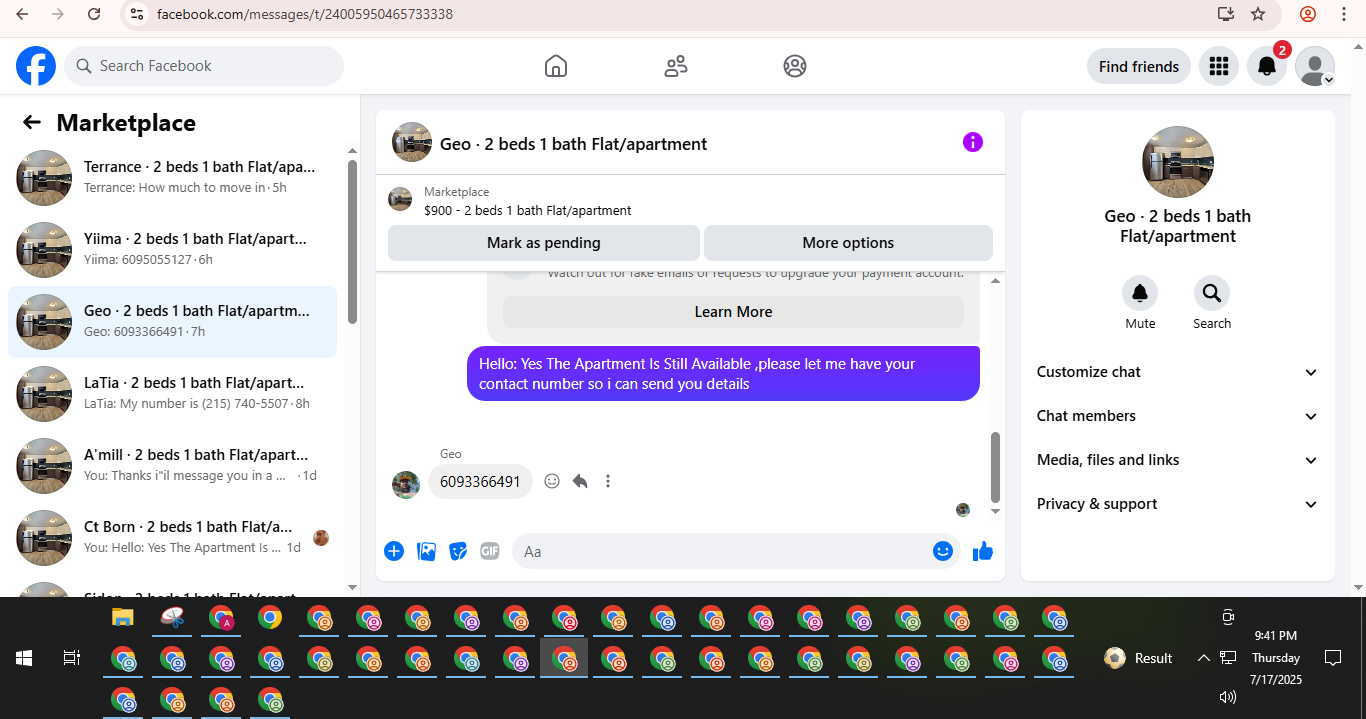Viewport: 1366px width, 719px height.
Task: Bookmark this page with star icon
Action: pos(1258,14)
